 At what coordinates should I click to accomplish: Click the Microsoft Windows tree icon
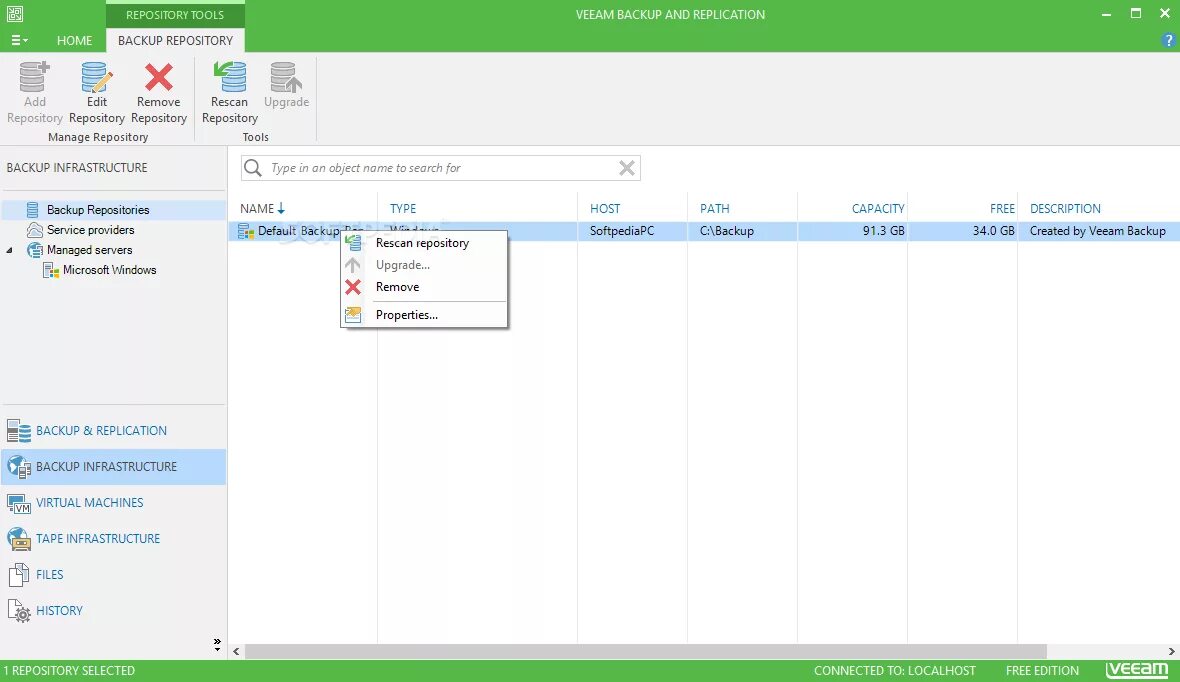click(x=51, y=270)
